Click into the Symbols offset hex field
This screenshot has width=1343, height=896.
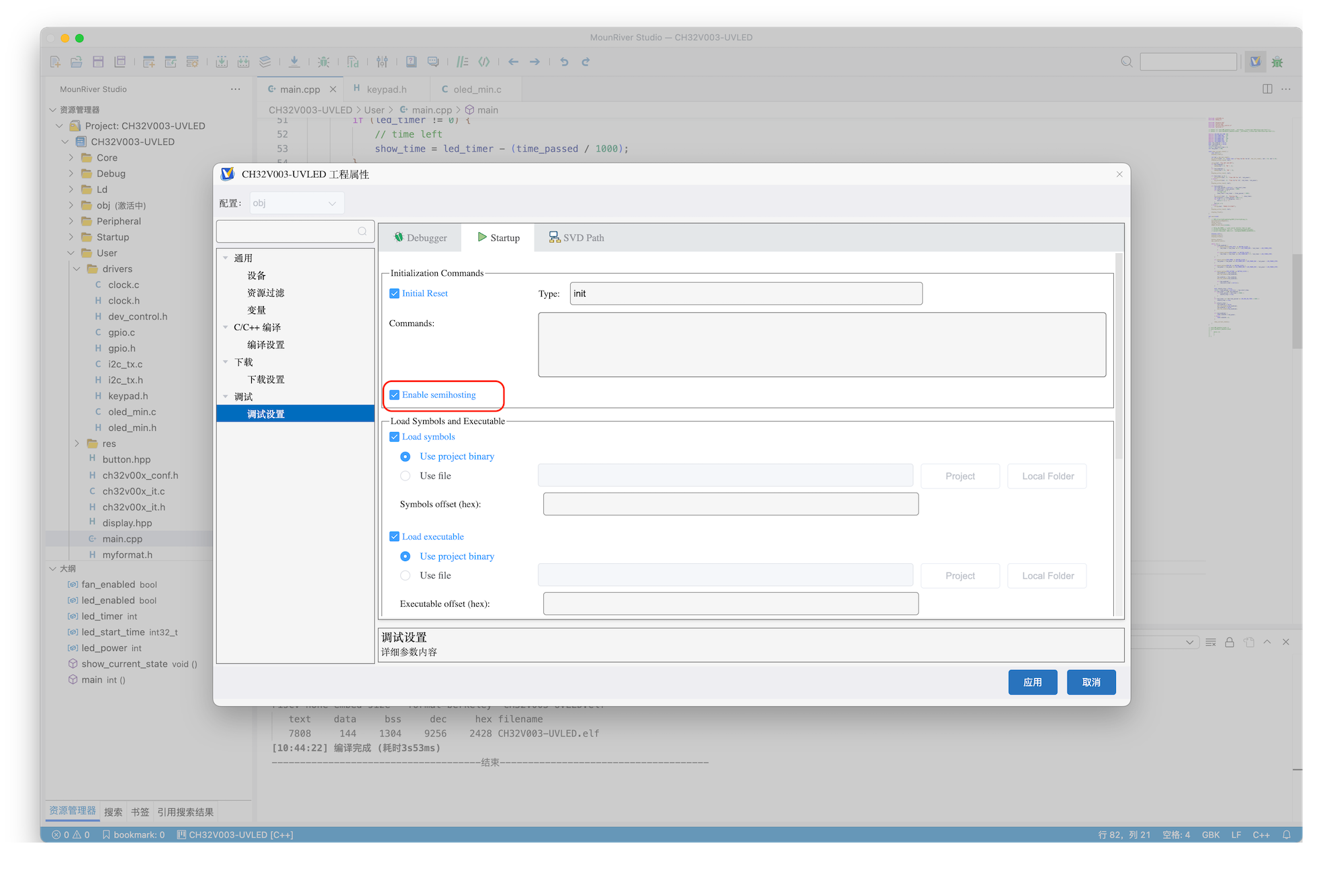point(730,504)
